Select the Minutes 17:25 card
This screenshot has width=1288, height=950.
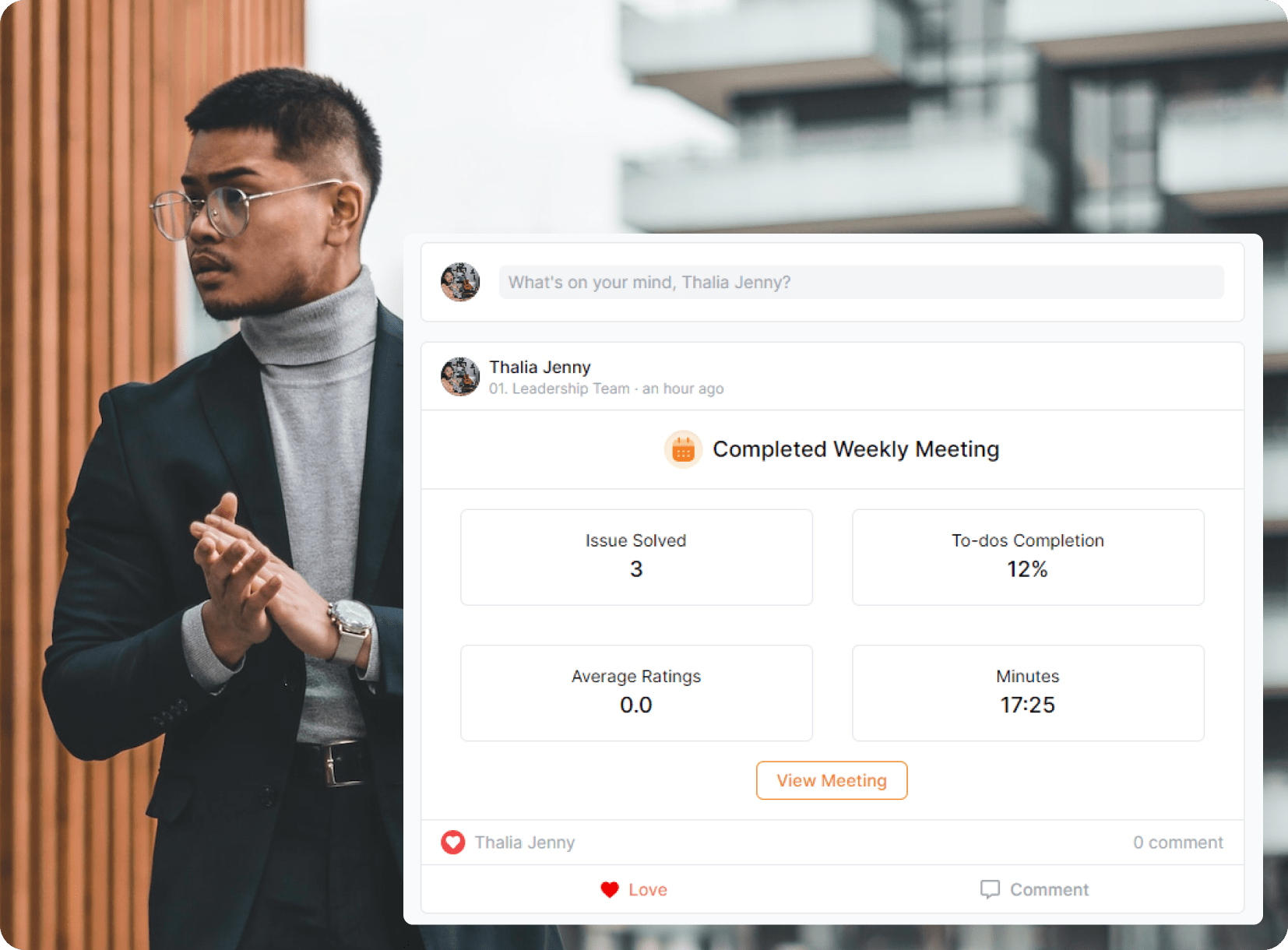1028,693
